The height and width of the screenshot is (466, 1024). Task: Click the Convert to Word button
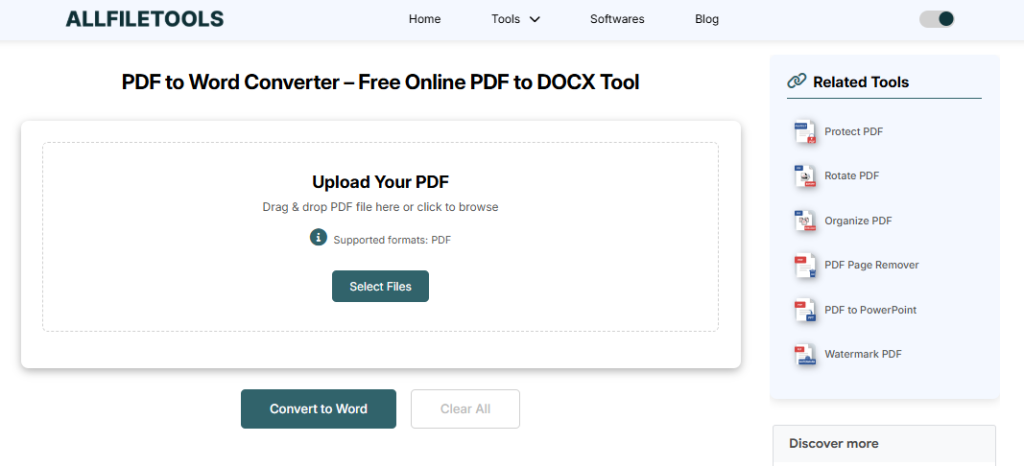[x=318, y=409]
